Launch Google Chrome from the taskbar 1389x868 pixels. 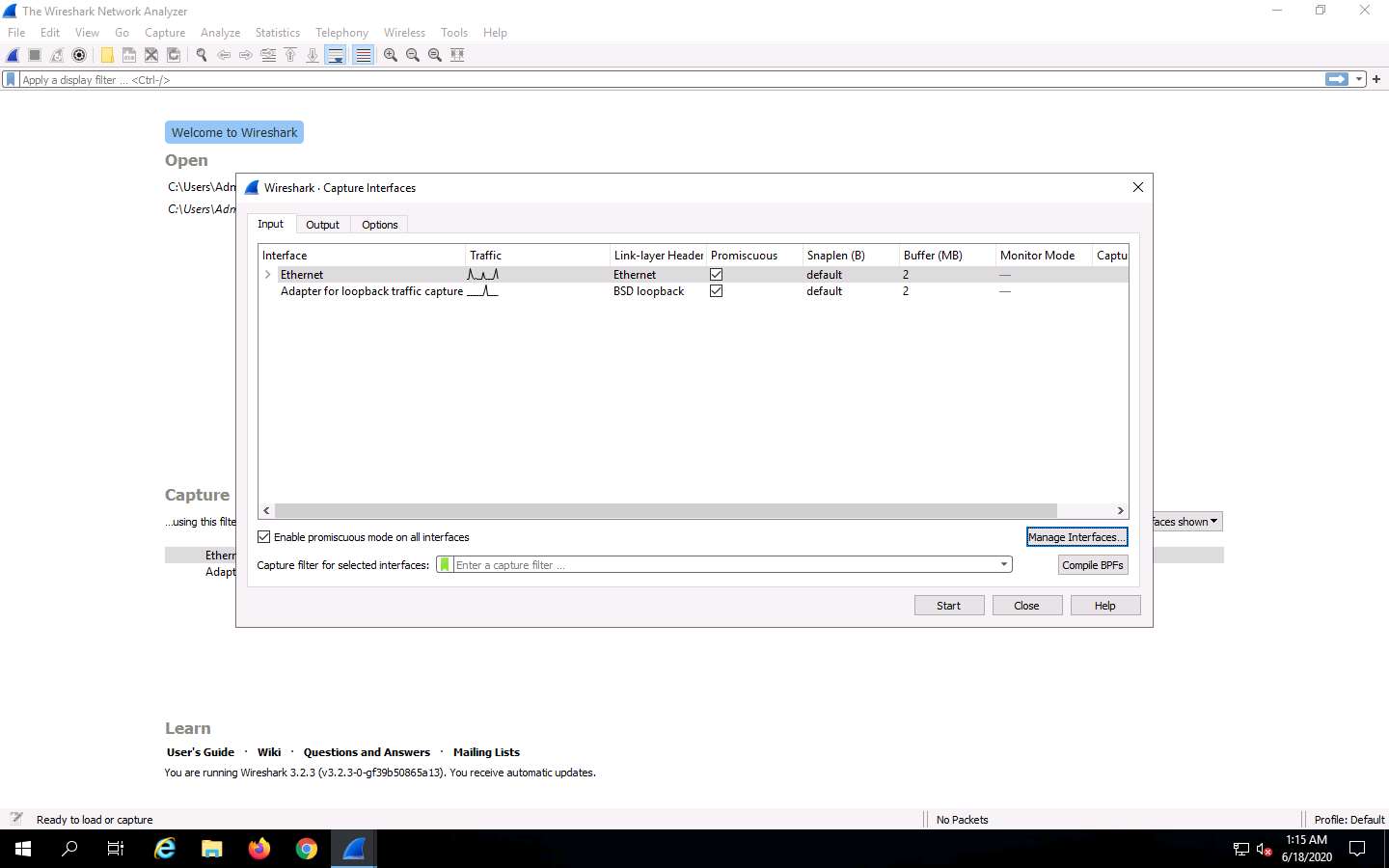point(307,849)
